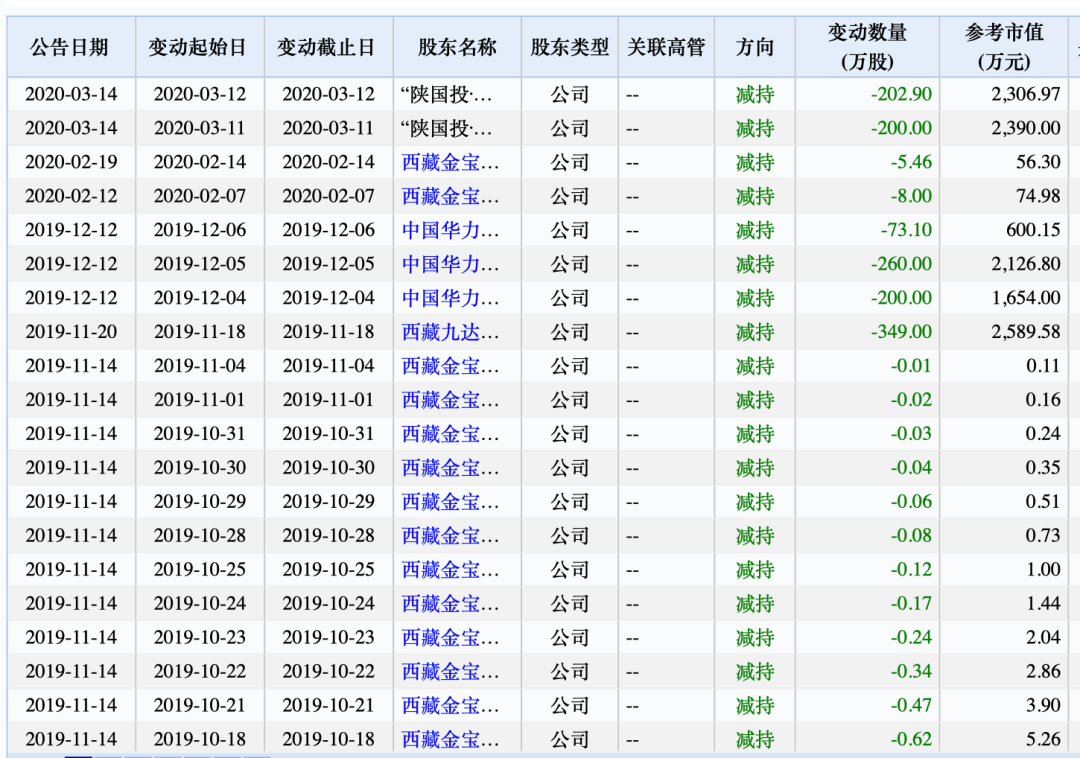Sort by 变动数量 (万股) header
Viewport: 1080px width, 758px height.
click(867, 47)
